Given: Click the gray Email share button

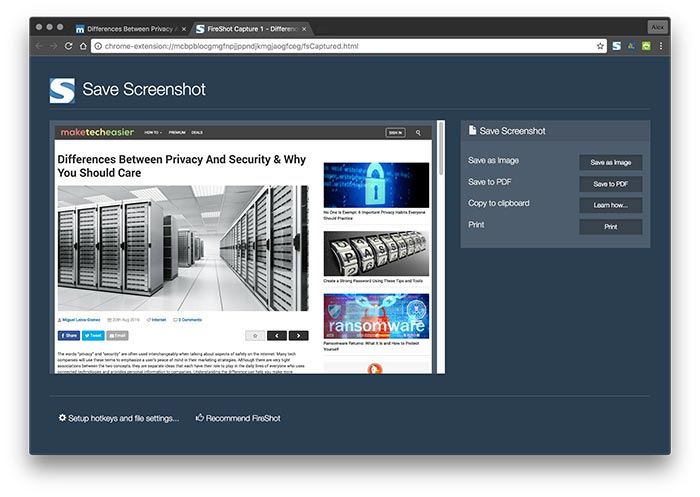Looking at the screenshot, I should tap(117, 335).
